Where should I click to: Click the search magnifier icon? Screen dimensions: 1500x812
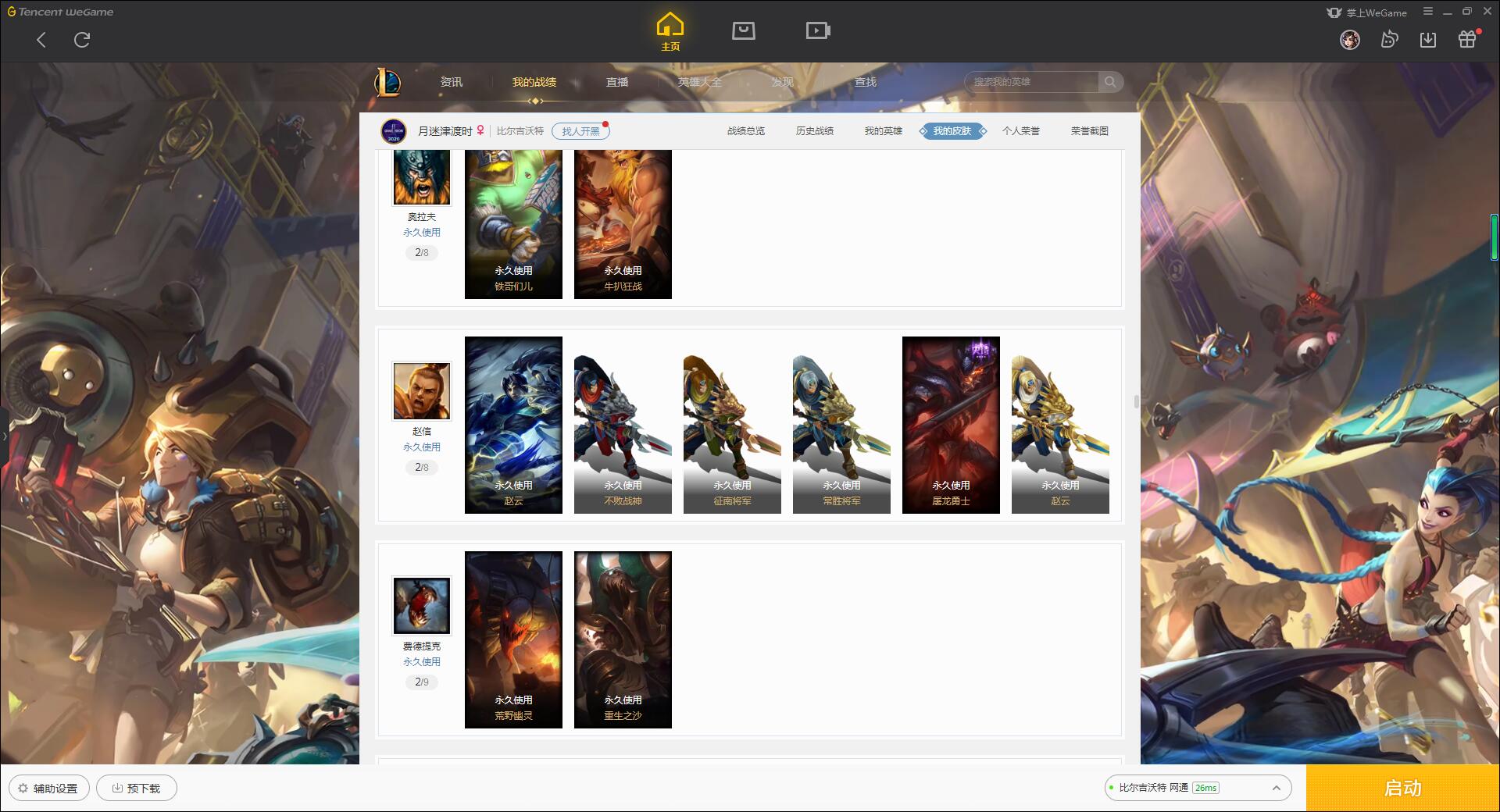coord(1110,81)
